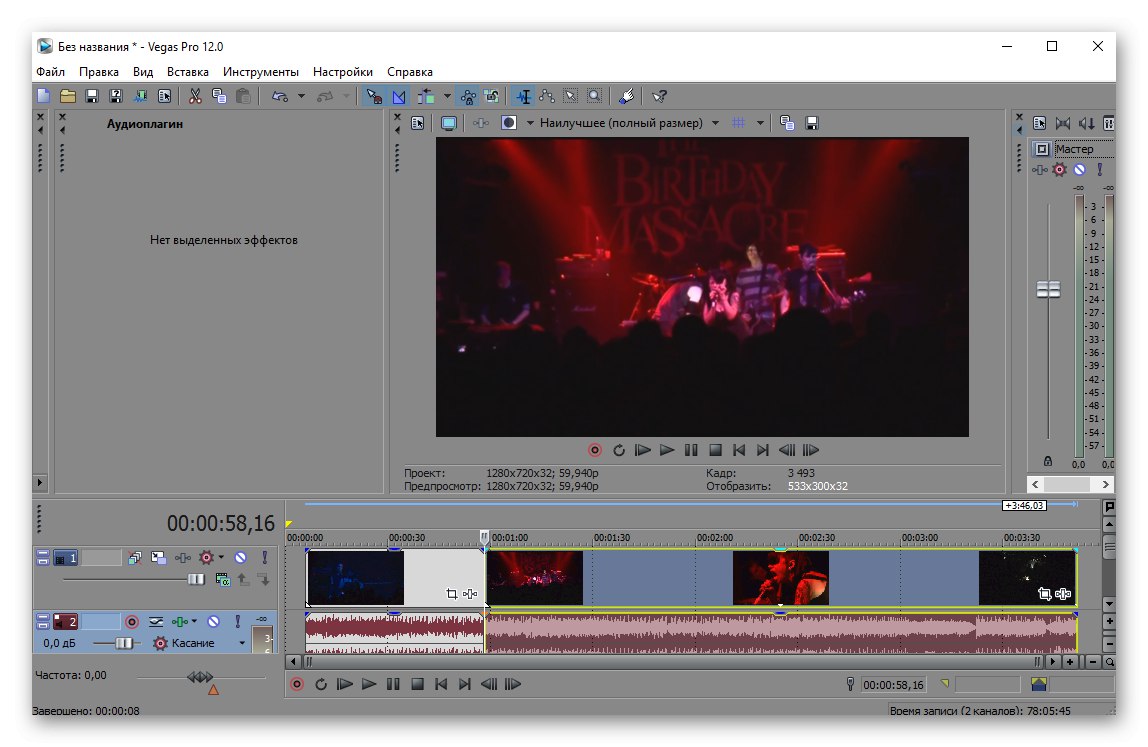The image size is (1148, 747).
Task: Click the audio track 2 volume slider
Action: point(125,644)
